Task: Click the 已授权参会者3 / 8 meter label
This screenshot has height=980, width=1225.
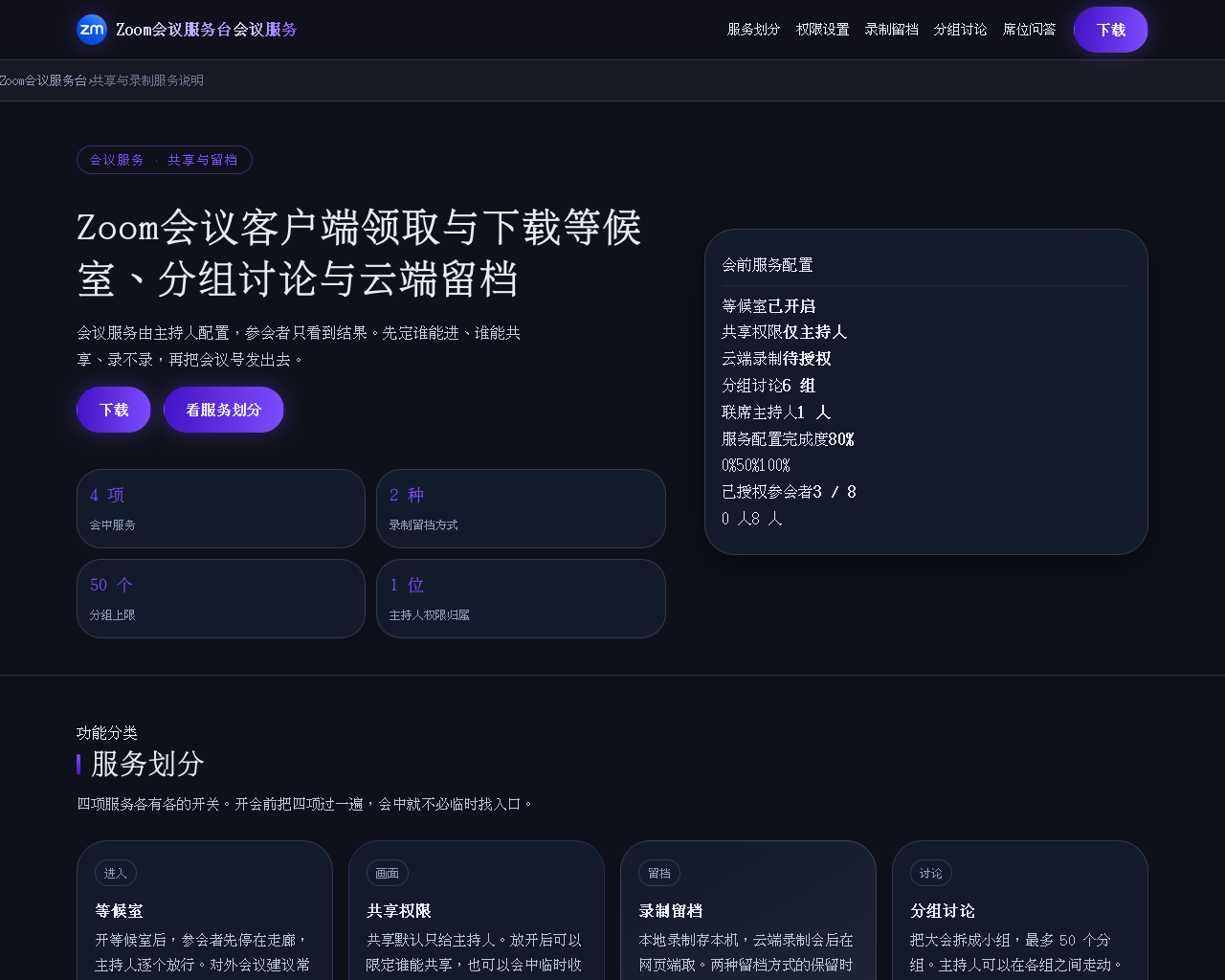Action: [x=790, y=492]
